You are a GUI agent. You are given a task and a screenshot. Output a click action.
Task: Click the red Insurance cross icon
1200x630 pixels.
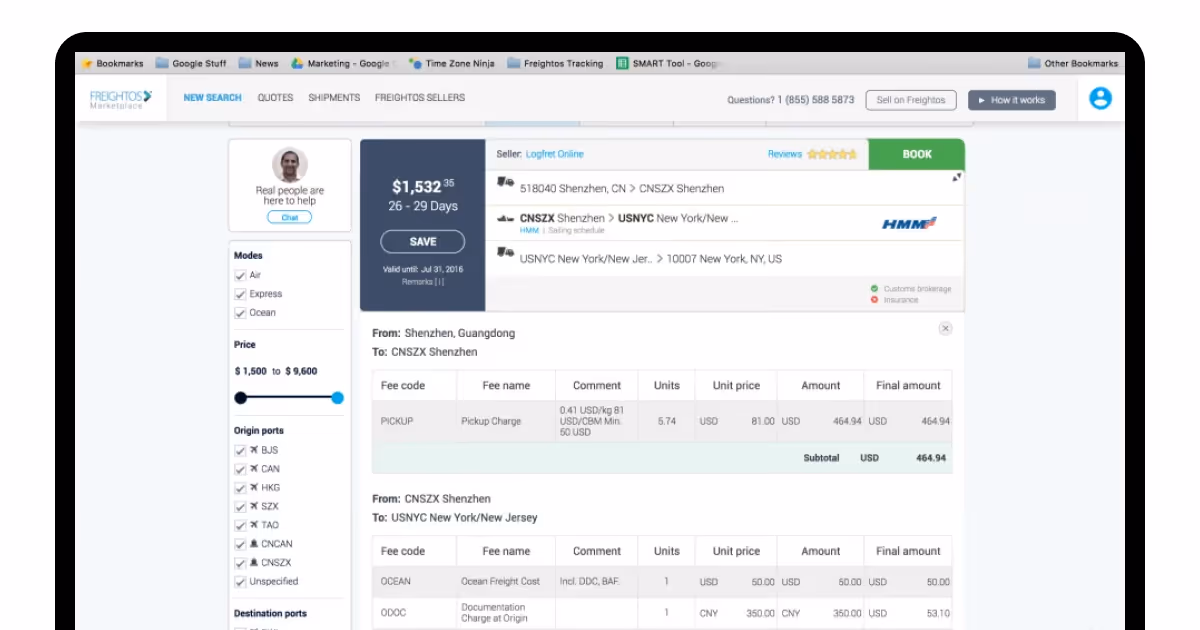875,299
